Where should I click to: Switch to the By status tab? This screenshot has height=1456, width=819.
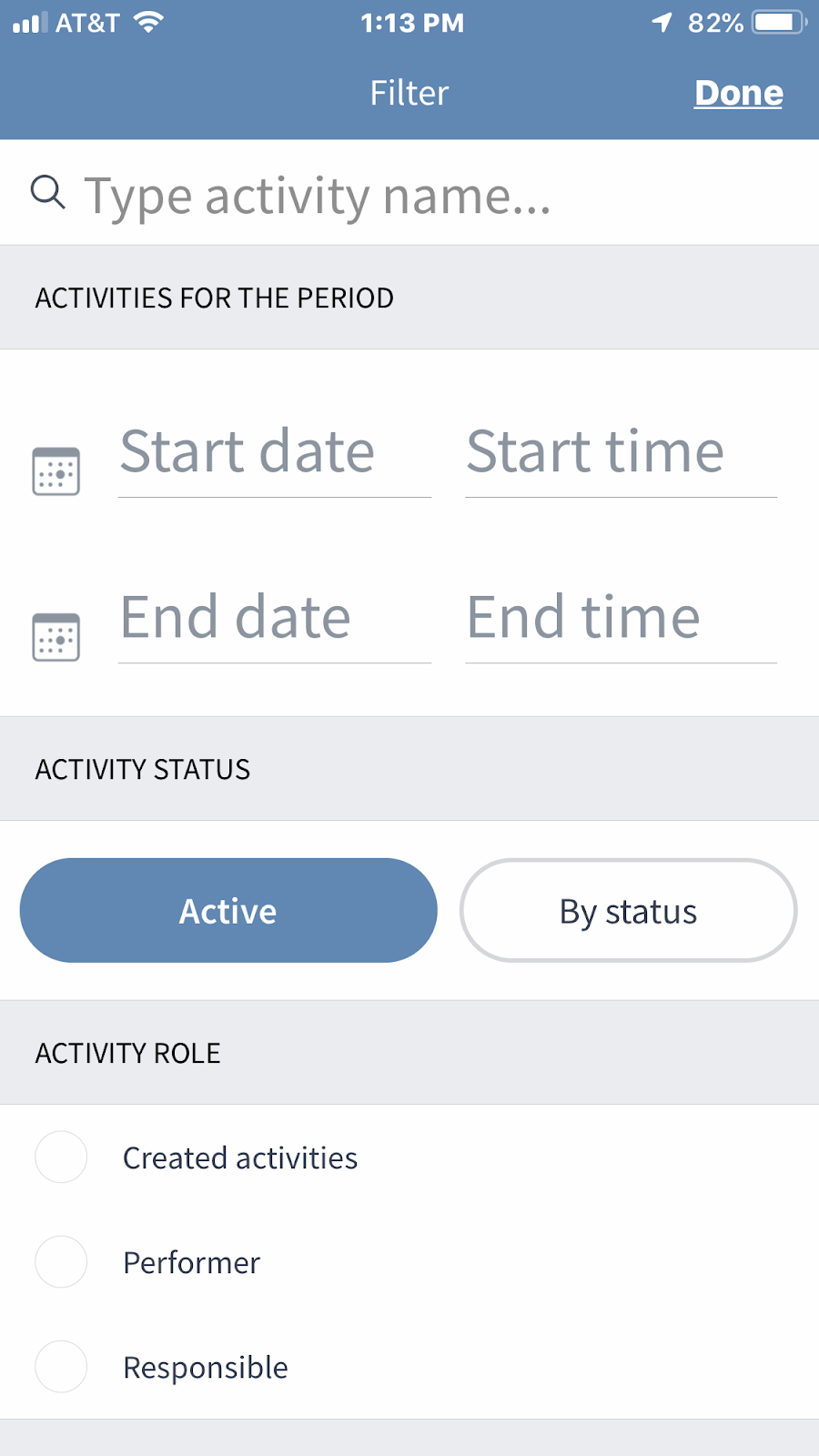coord(628,910)
